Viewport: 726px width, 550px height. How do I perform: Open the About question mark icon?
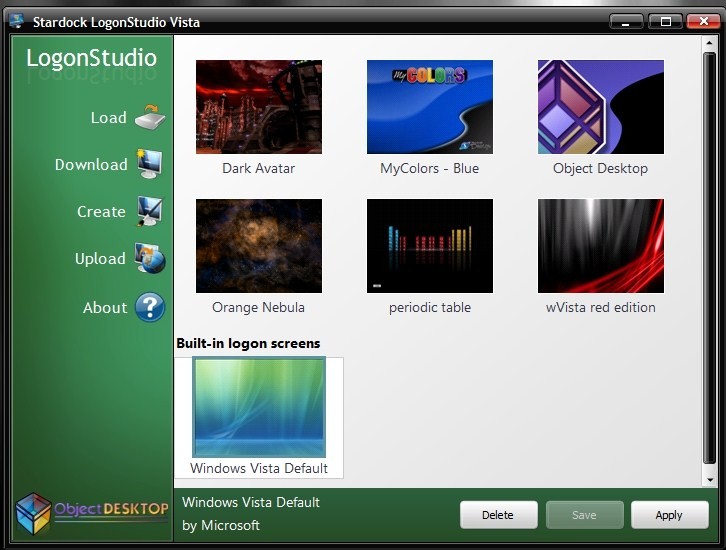(x=150, y=307)
